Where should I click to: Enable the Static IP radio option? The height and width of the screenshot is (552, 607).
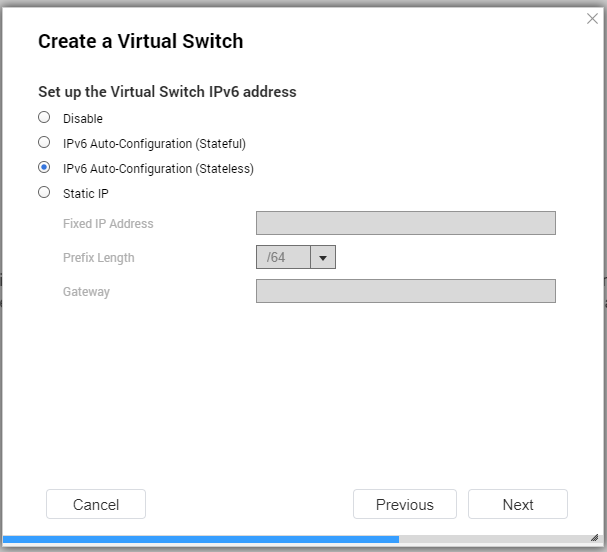click(x=44, y=192)
